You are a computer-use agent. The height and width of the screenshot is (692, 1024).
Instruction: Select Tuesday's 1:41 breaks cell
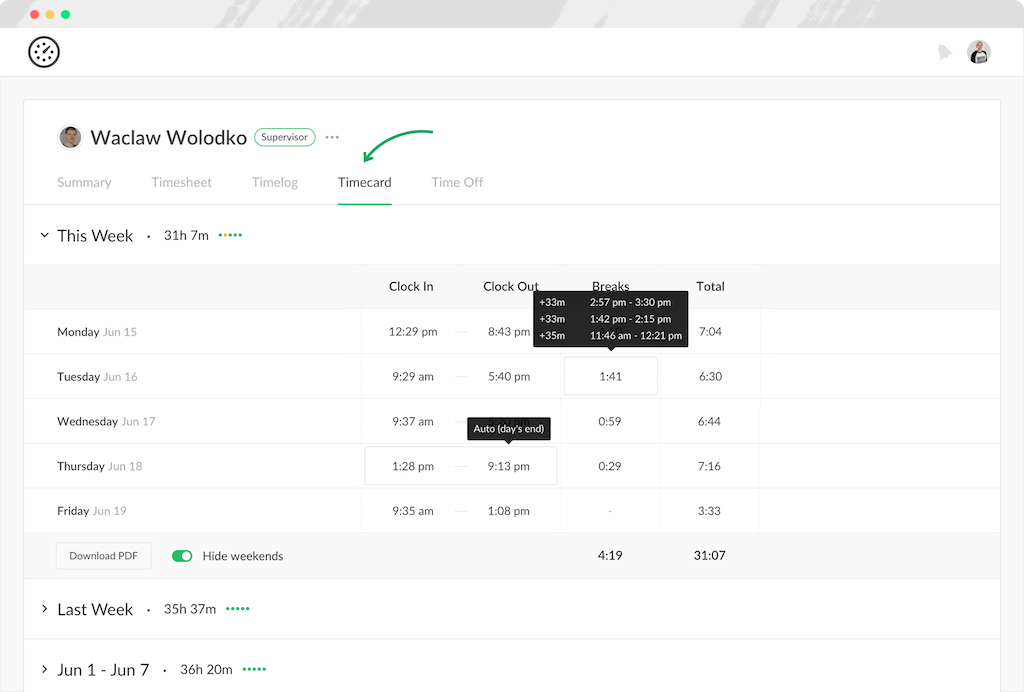tap(610, 376)
